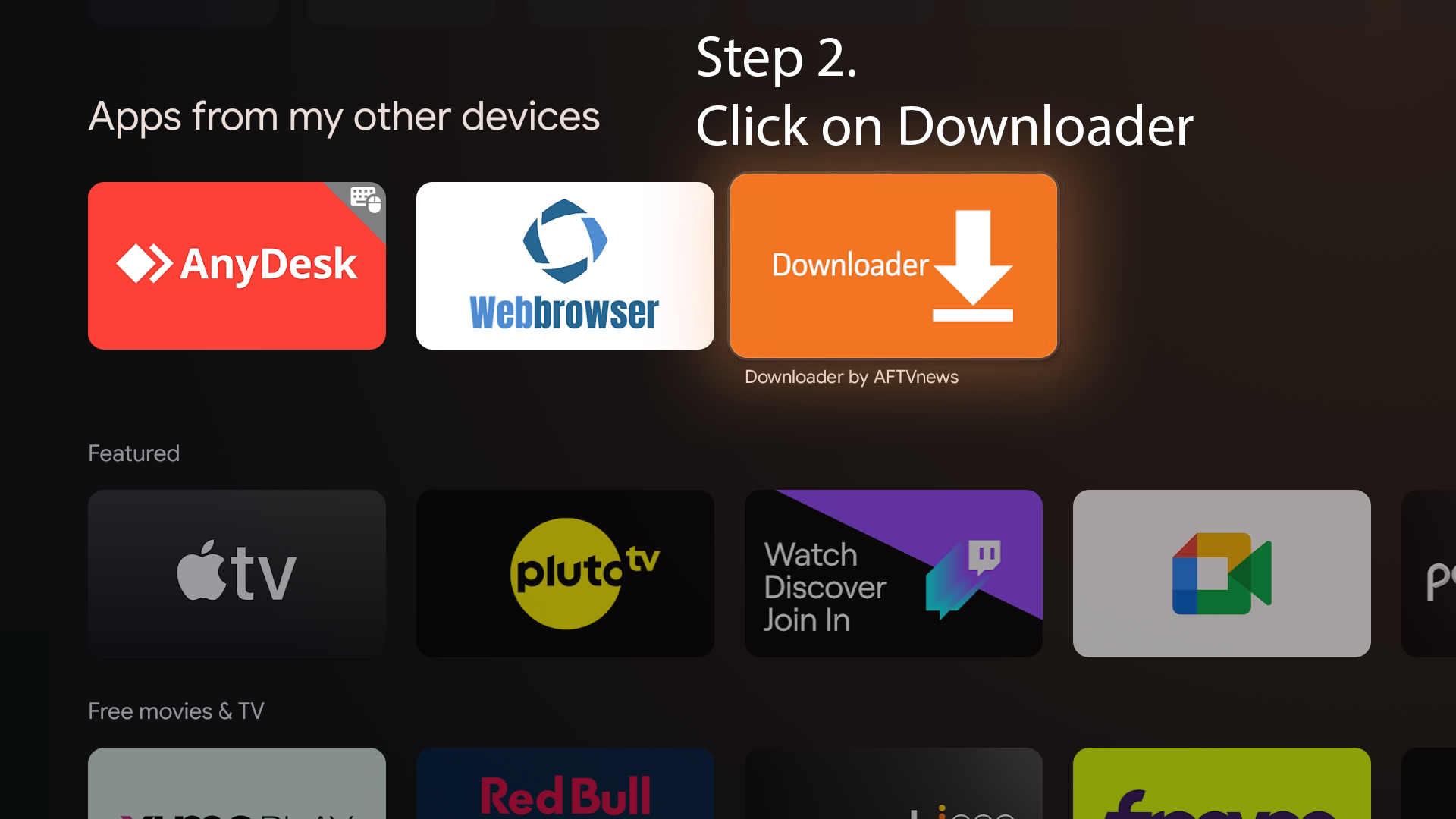Open the Featured section header
The width and height of the screenshot is (1456, 819).
click(x=134, y=453)
